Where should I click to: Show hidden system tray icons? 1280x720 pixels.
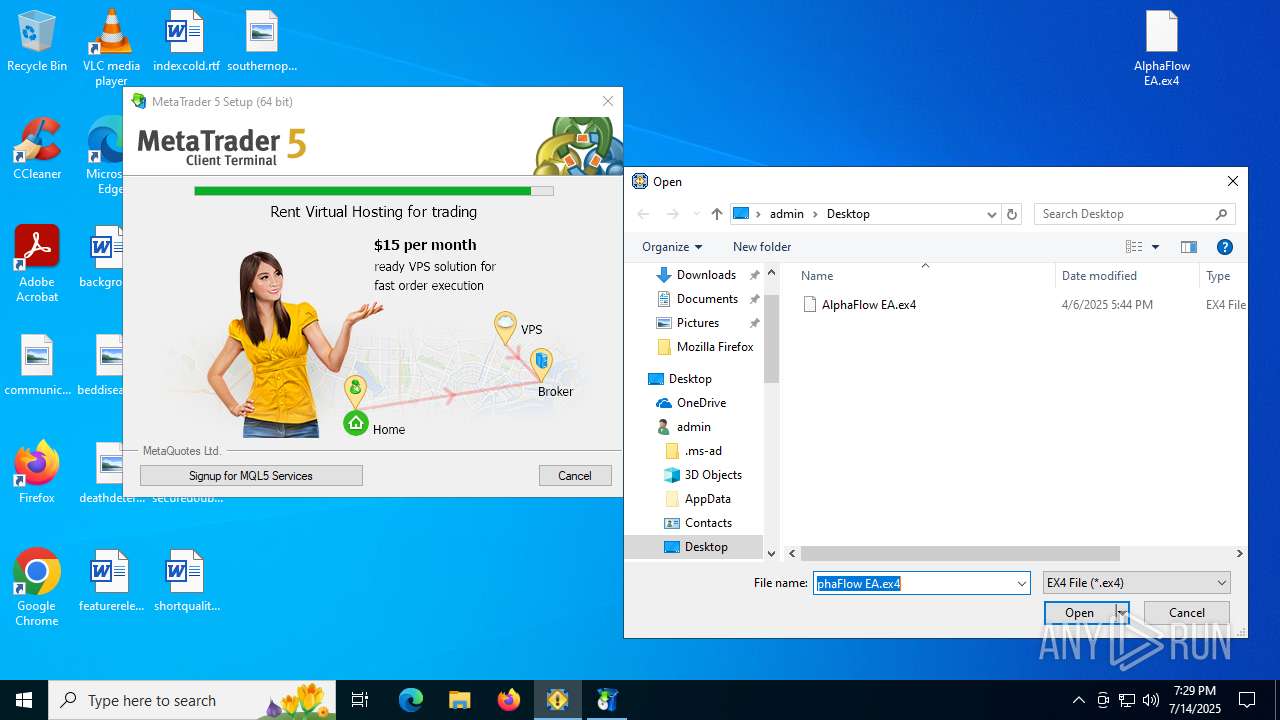click(1078, 700)
